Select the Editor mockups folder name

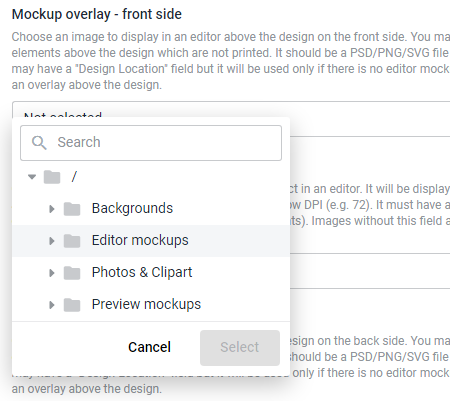[x=140, y=240]
